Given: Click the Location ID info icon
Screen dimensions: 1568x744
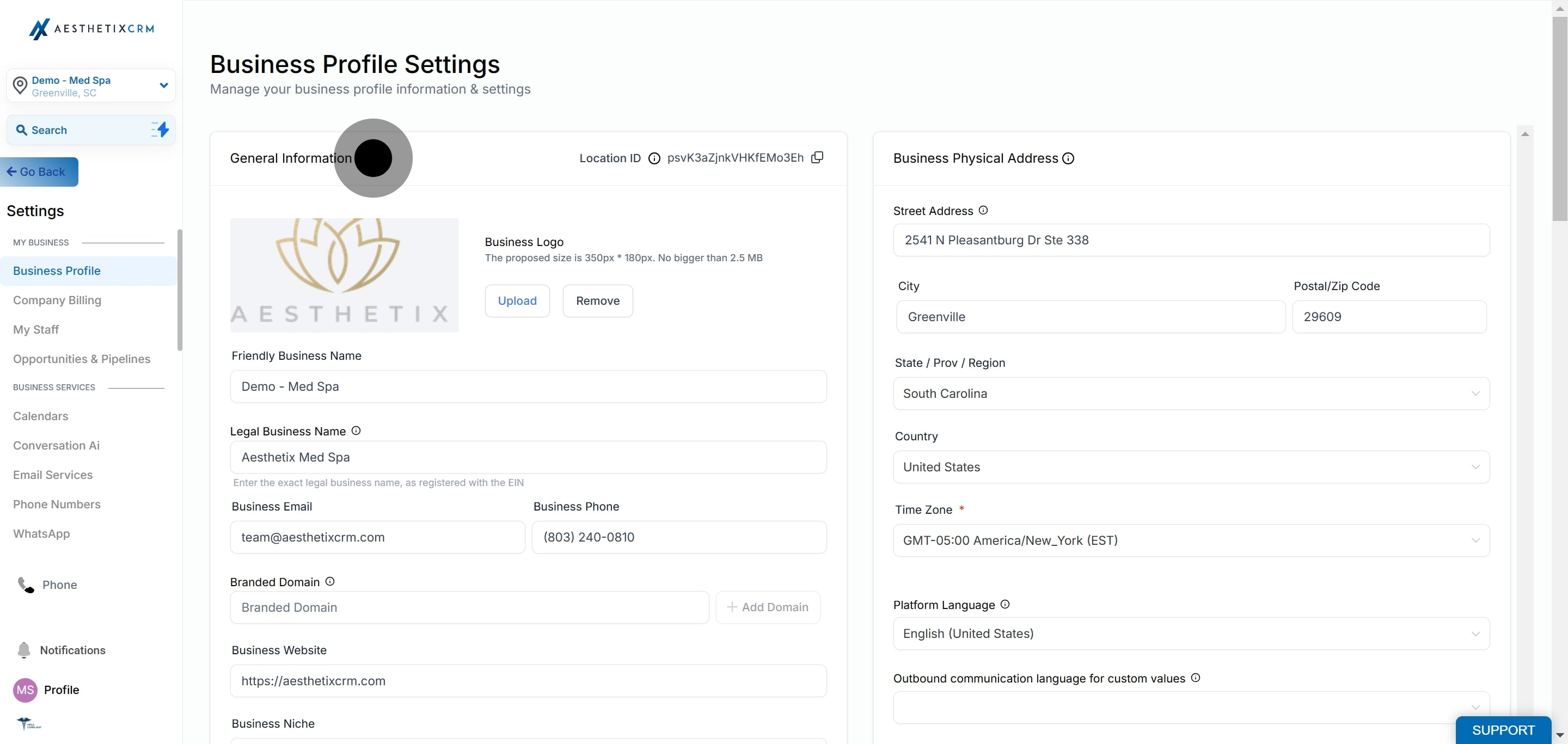Looking at the screenshot, I should 654,158.
